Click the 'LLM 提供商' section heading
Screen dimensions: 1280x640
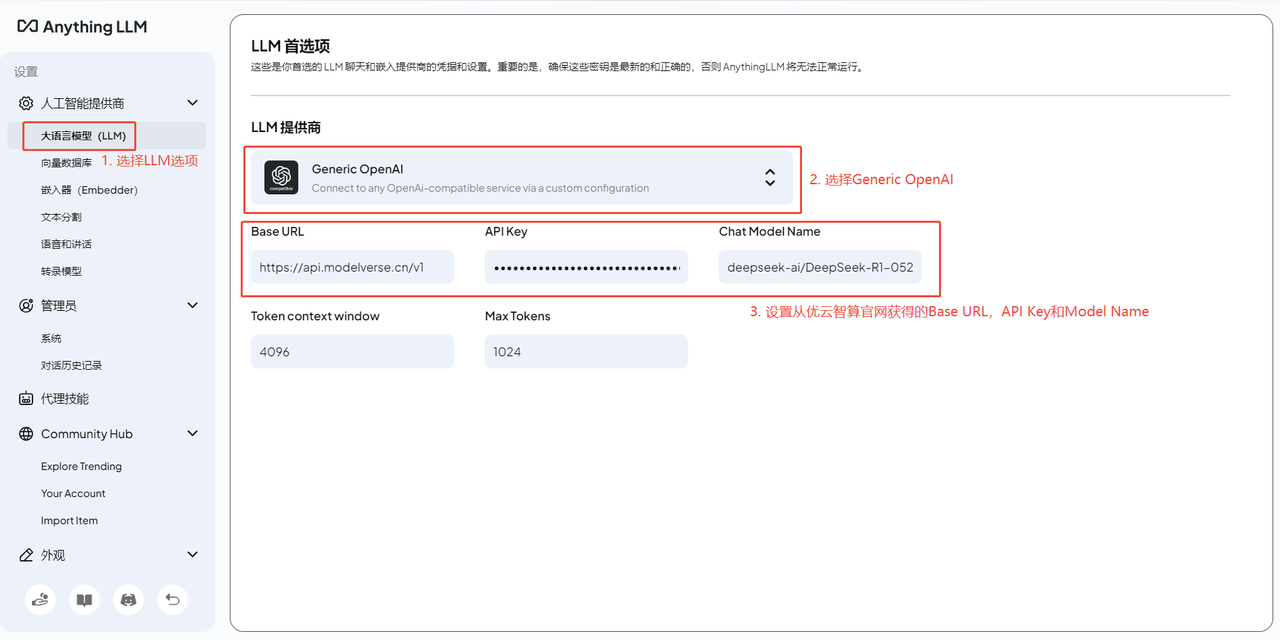click(x=286, y=128)
